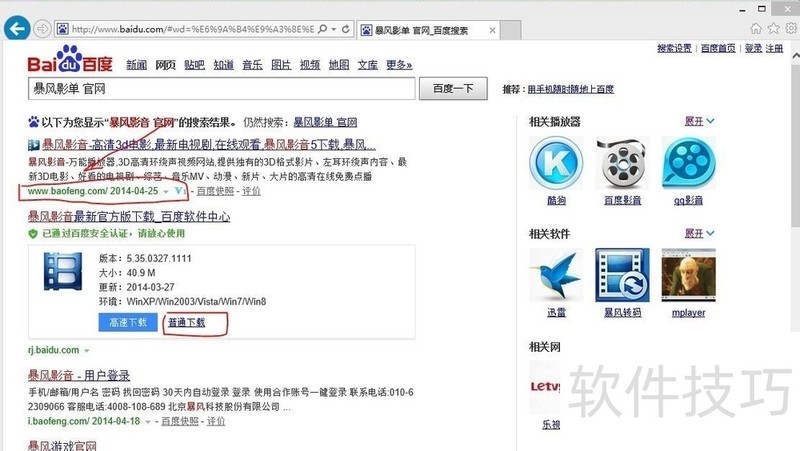
Task: Open the 地图 category
Action: (339, 65)
